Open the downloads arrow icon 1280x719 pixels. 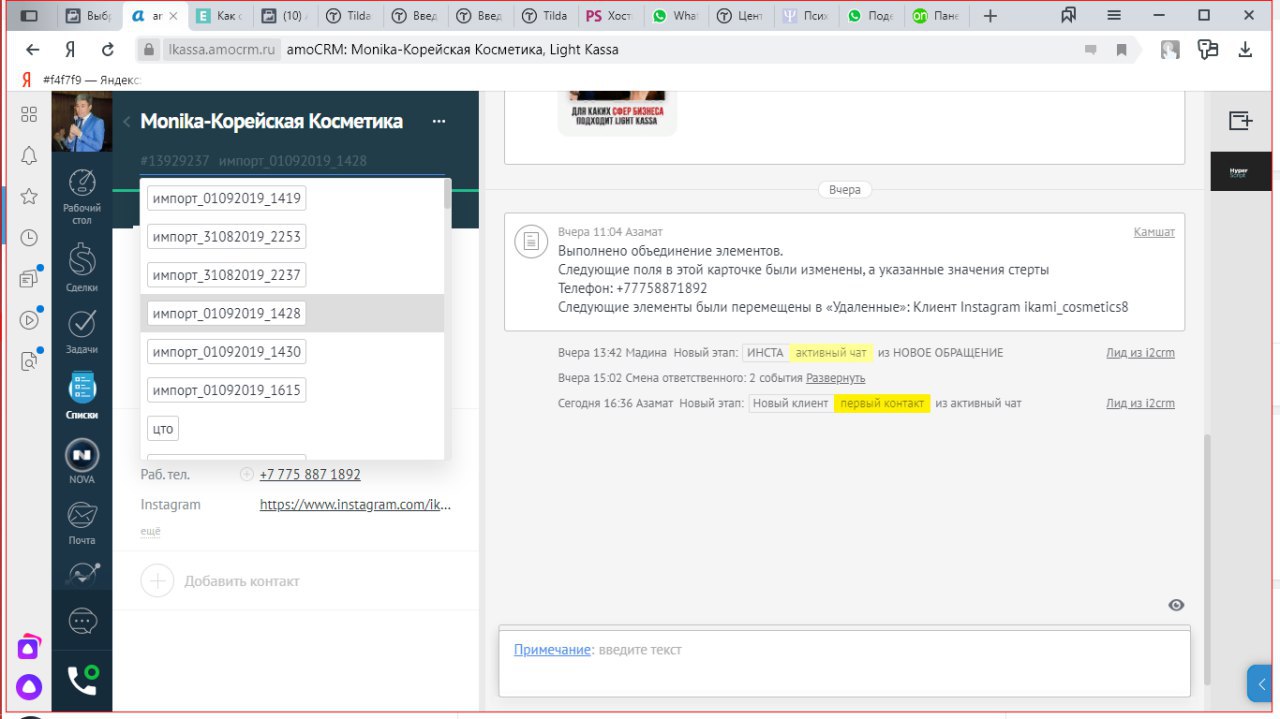tap(1246, 49)
